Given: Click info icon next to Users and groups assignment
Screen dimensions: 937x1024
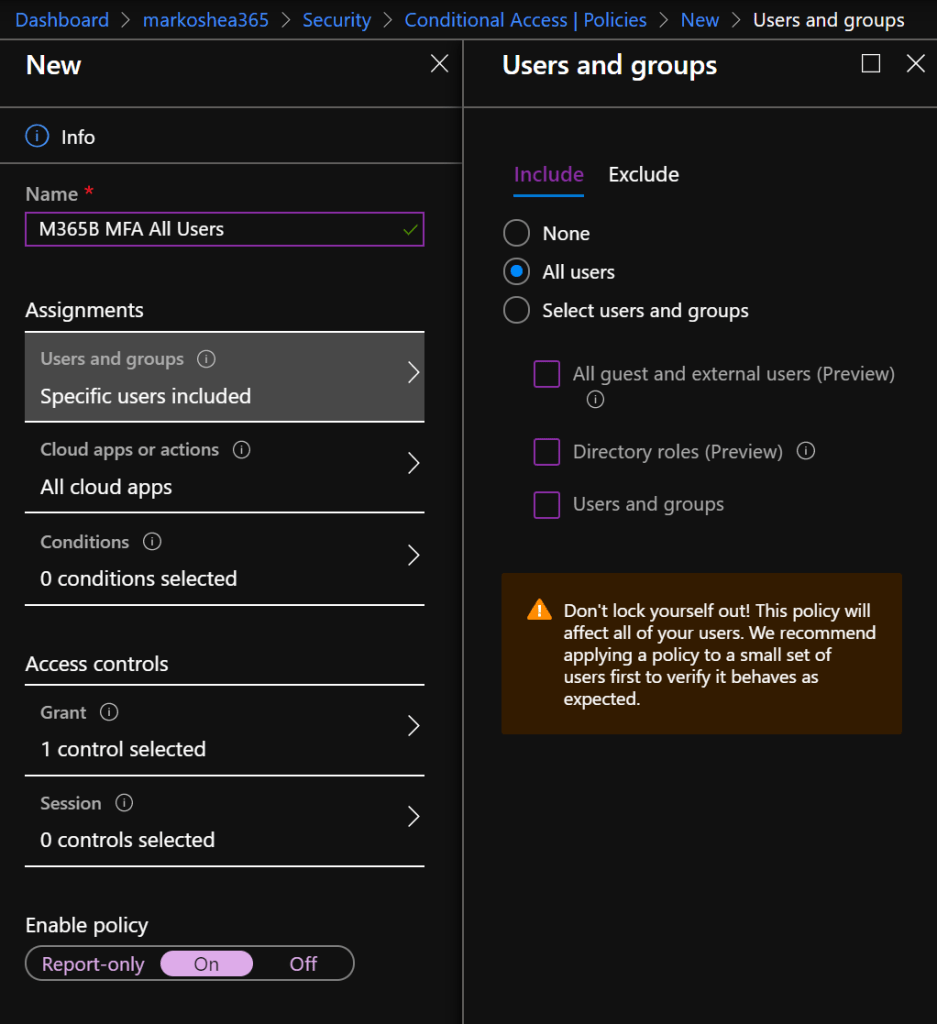Looking at the screenshot, I should pos(207,359).
